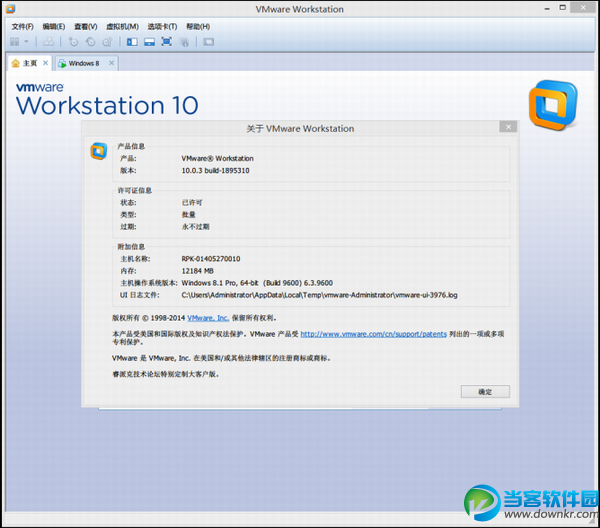Enter full screen mode icon

(166, 42)
